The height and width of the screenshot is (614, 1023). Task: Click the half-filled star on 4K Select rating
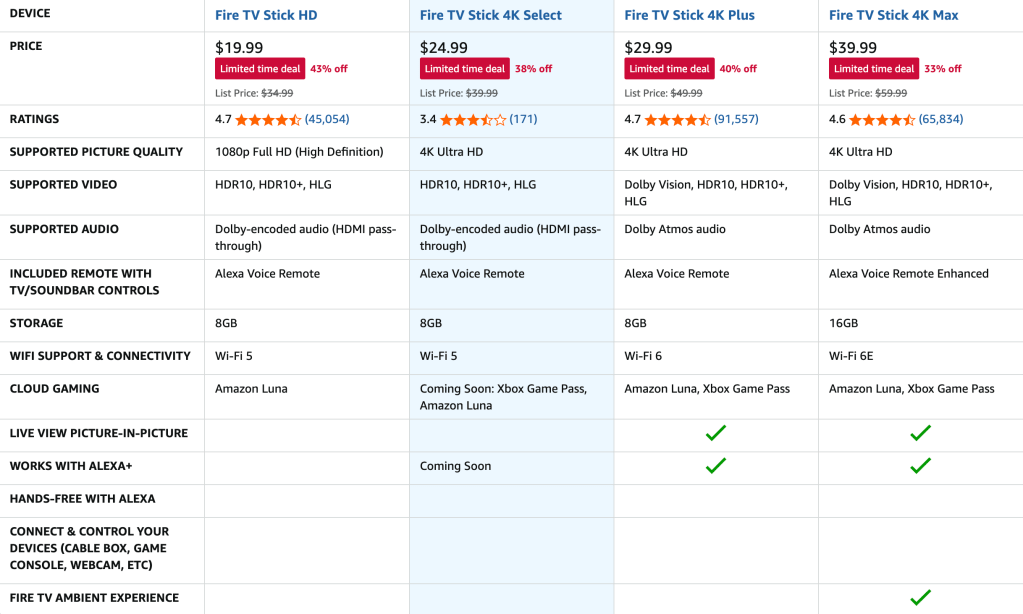point(488,119)
